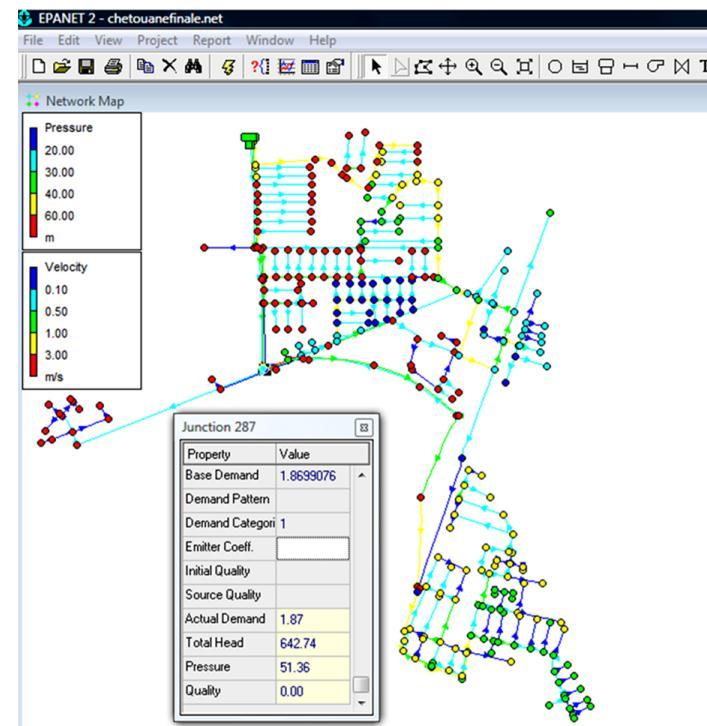
Task: Activate the Zoom In magnifier tool
Action: pos(474,67)
